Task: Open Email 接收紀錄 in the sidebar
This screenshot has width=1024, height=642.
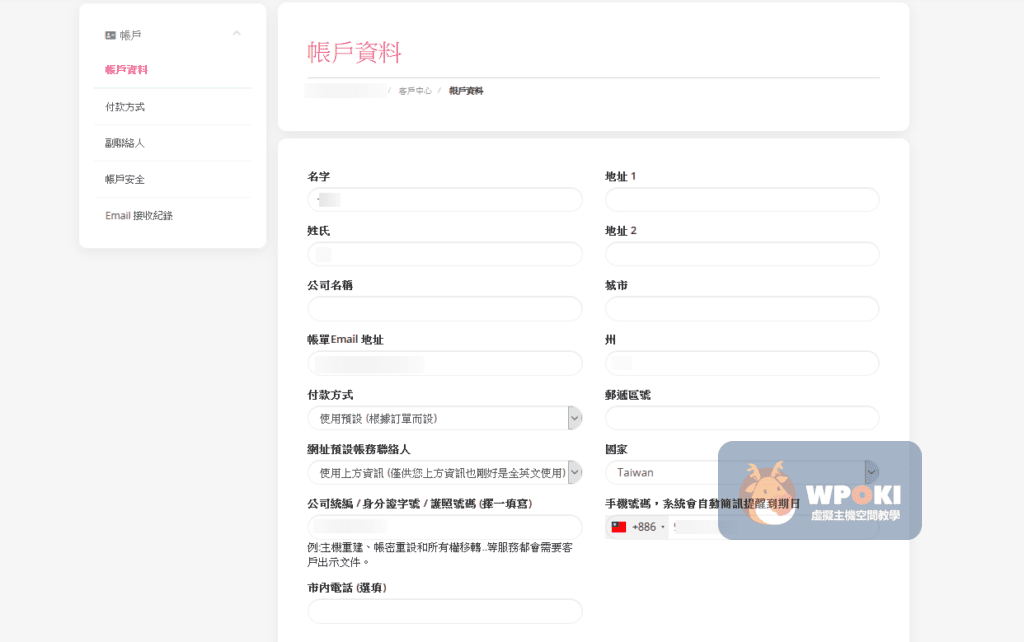Action: [139, 216]
